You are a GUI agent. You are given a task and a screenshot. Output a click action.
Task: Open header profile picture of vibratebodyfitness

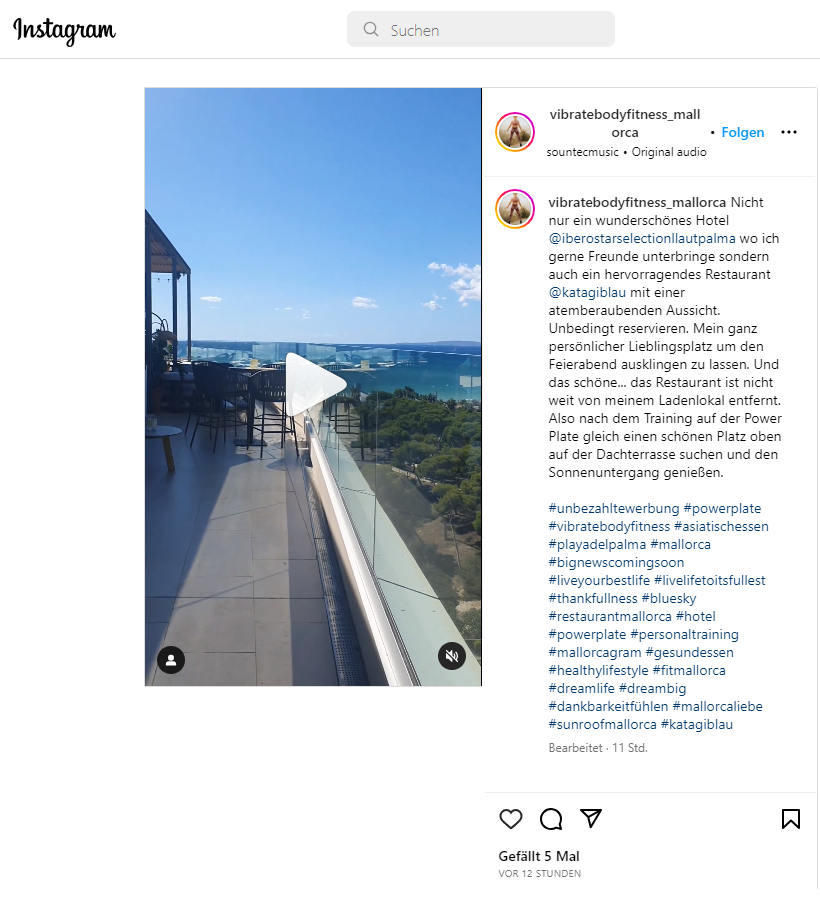[x=515, y=132]
